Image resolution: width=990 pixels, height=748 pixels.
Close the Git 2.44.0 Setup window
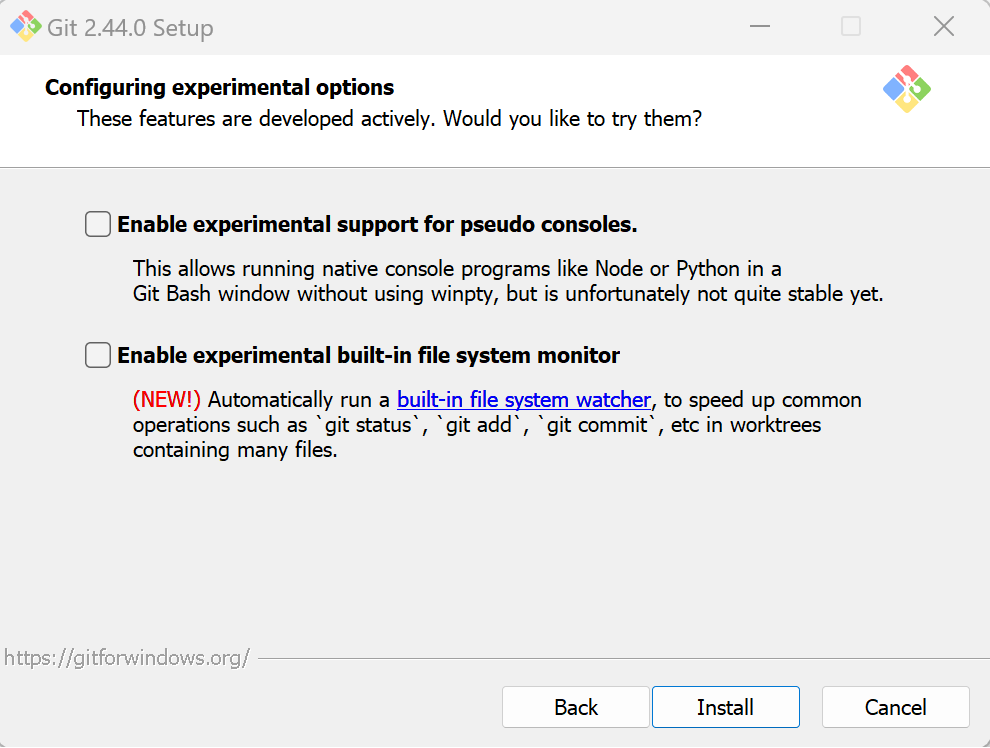[x=943, y=27]
